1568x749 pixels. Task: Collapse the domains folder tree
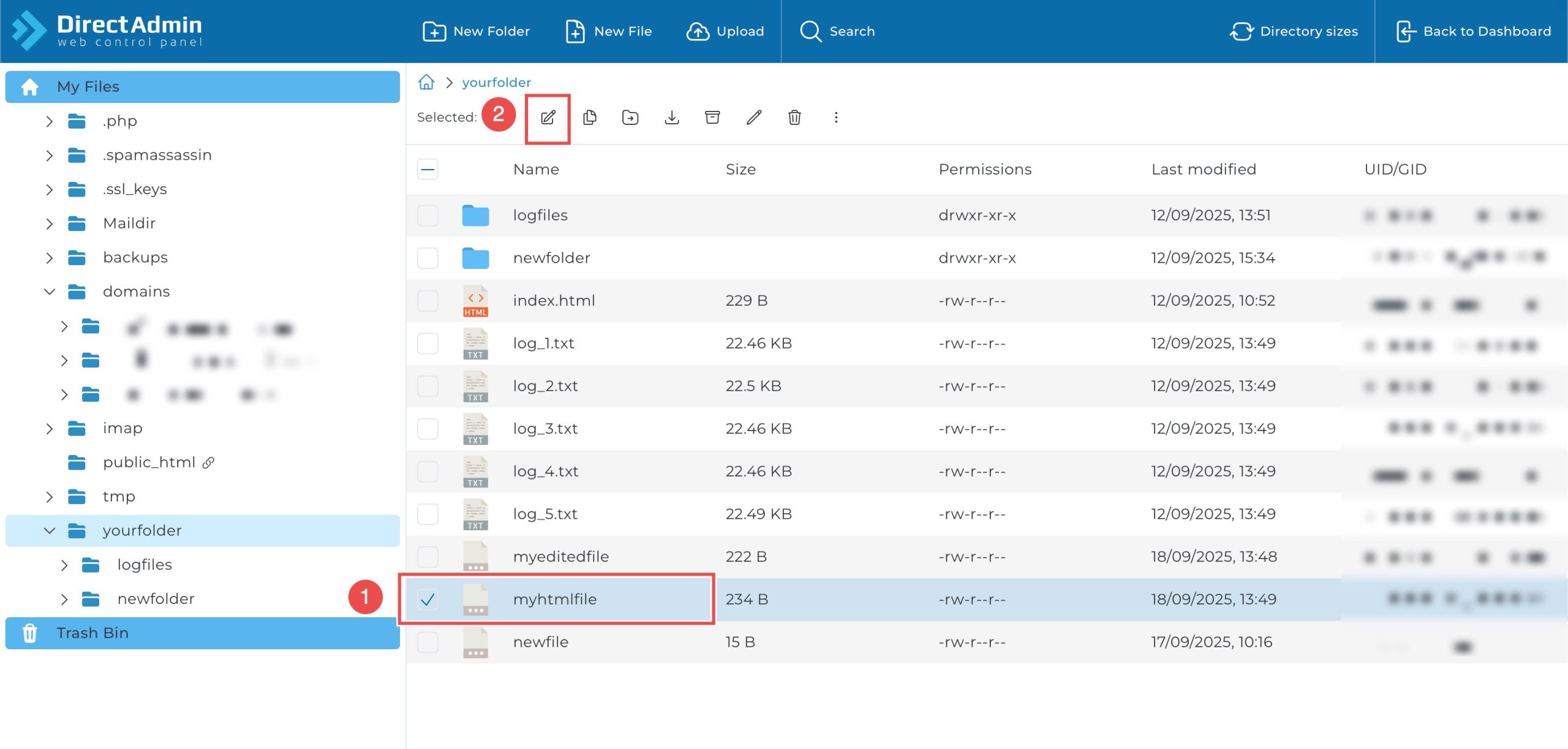click(50, 292)
